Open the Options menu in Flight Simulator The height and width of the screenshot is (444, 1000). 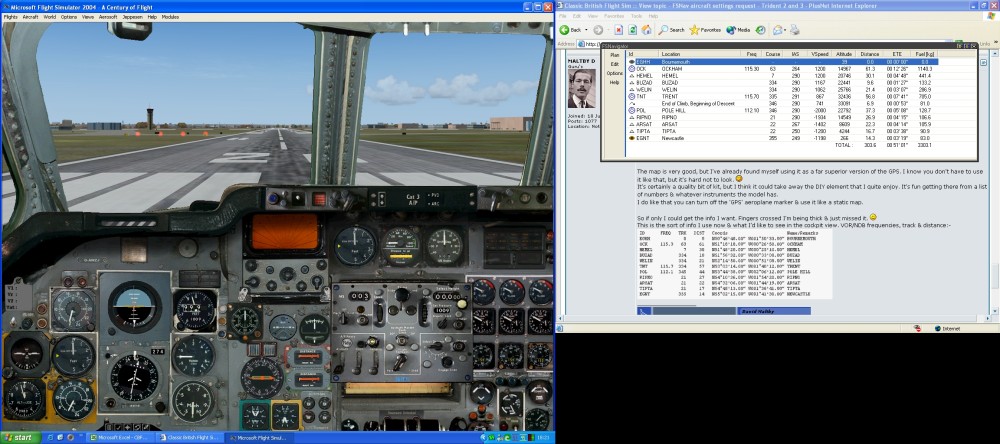click(69, 17)
